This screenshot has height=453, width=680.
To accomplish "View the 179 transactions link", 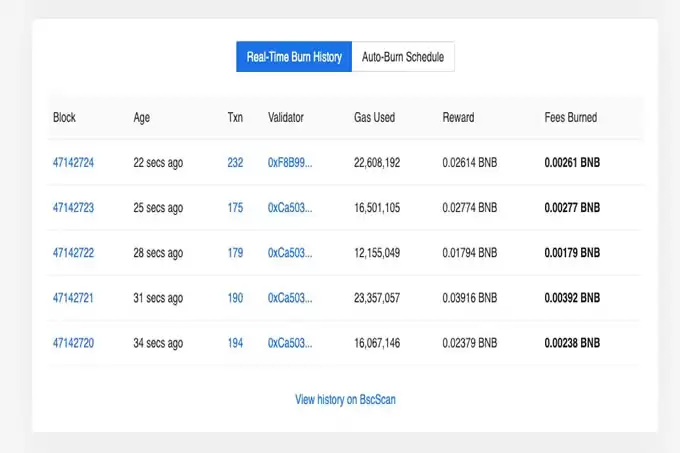I will tap(235, 253).
